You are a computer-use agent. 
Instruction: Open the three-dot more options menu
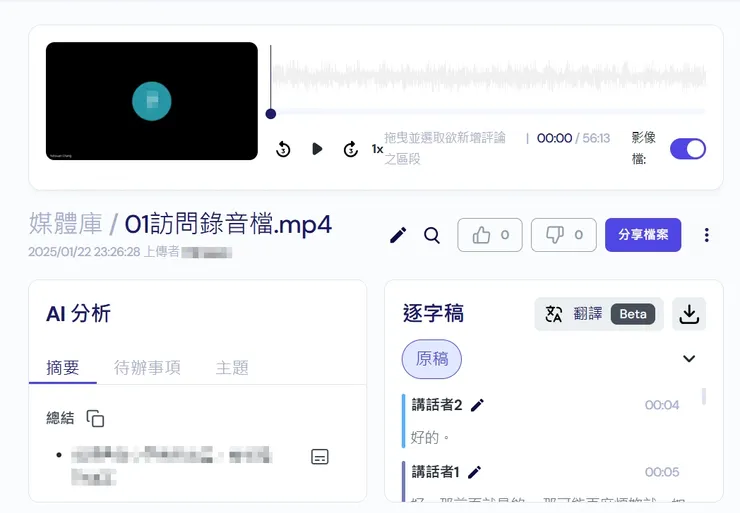706,235
